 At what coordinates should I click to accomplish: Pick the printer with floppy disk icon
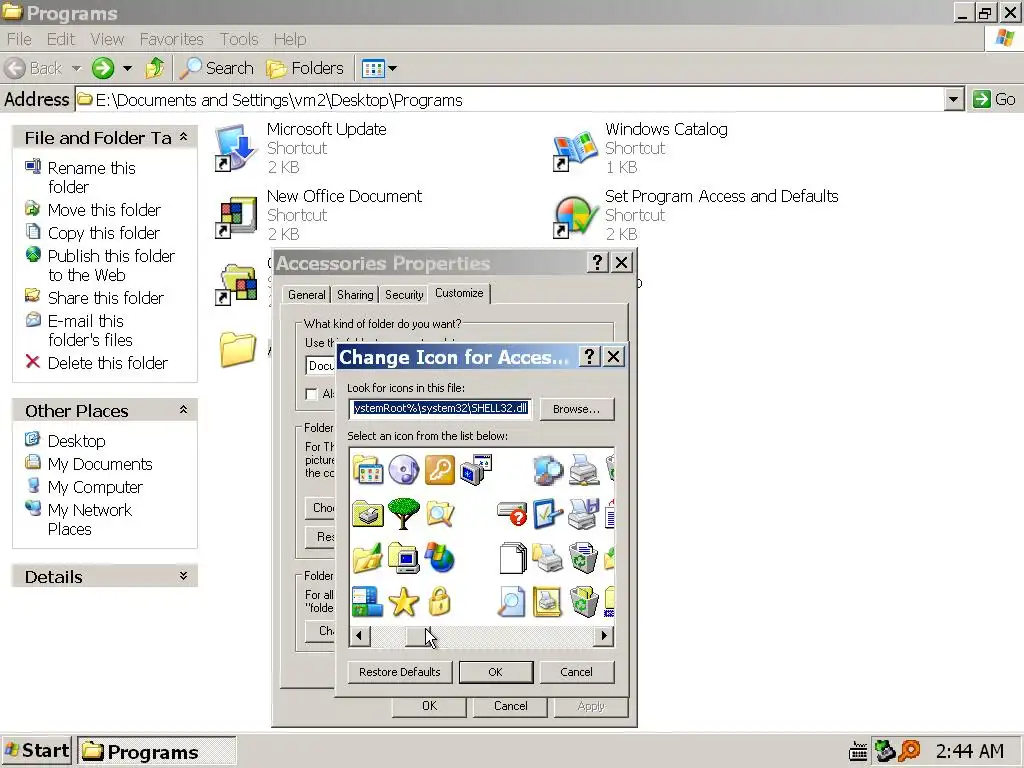click(x=583, y=514)
